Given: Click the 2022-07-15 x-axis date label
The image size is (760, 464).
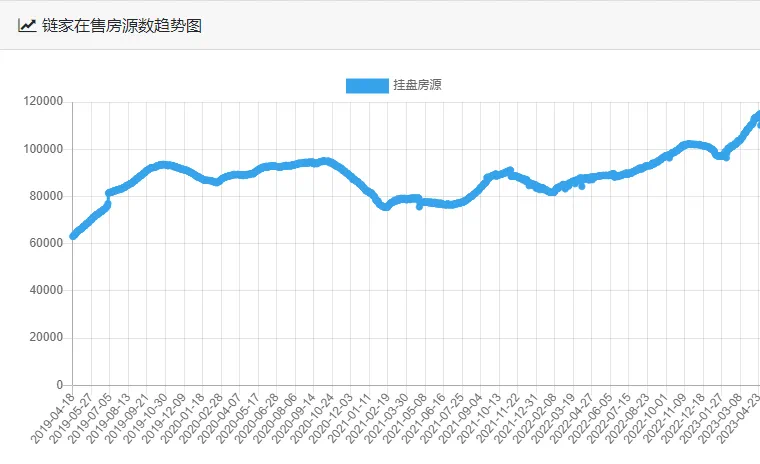Looking at the screenshot, I should [609, 418].
